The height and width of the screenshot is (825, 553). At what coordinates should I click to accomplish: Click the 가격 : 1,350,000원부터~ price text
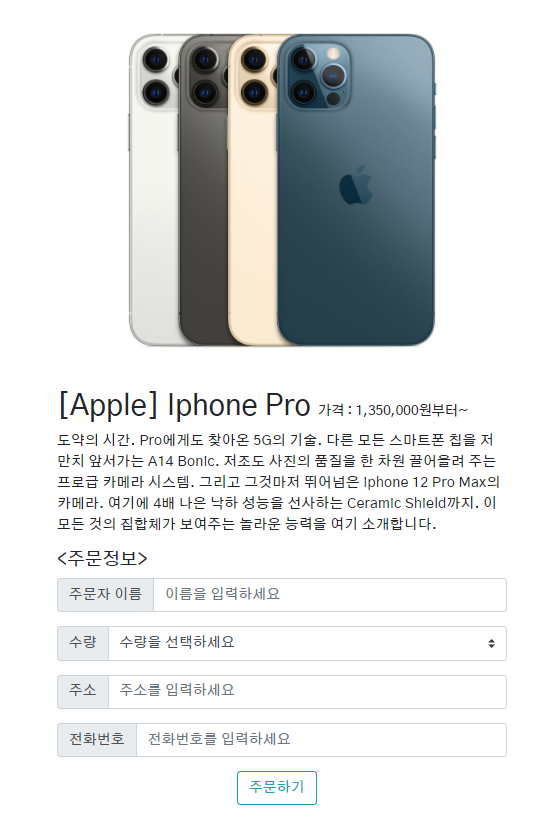393,410
